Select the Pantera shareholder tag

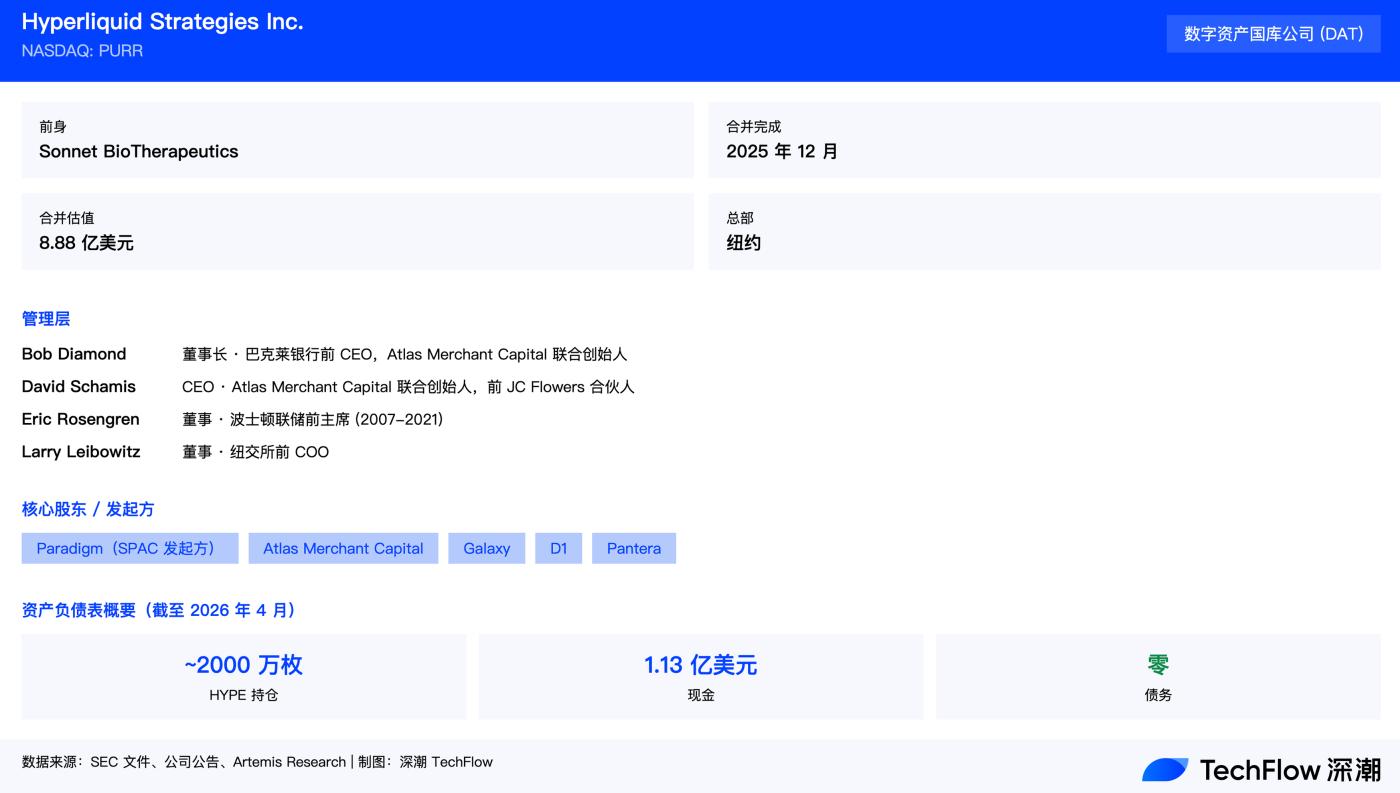tap(634, 548)
